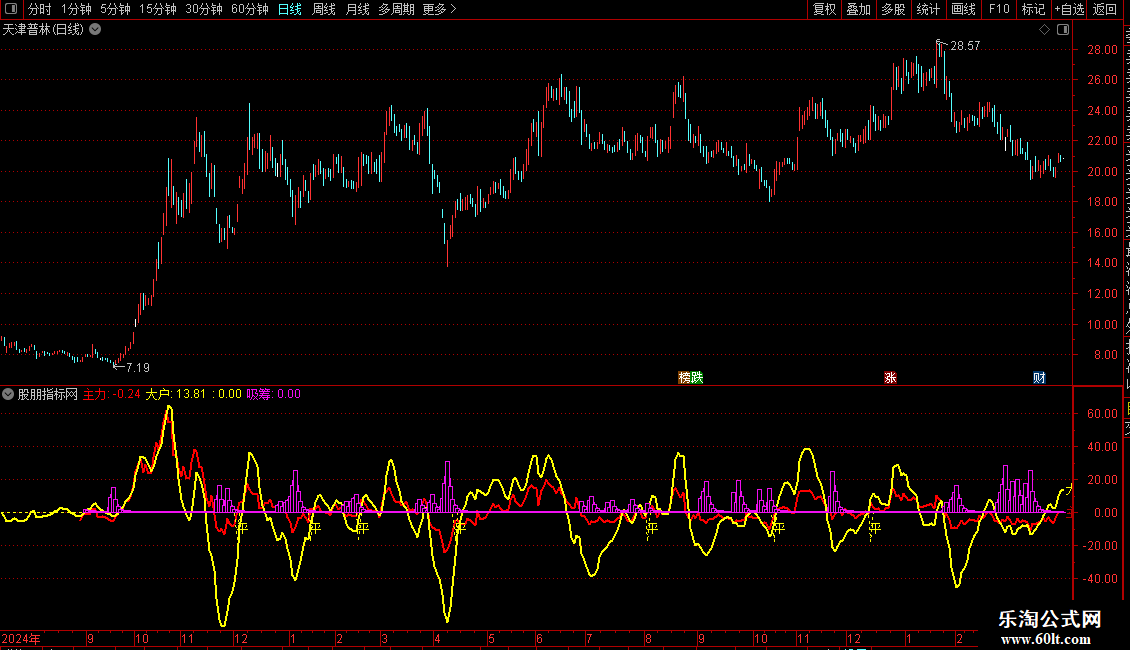Click the green 榜跌 event marker

[x=690, y=378]
